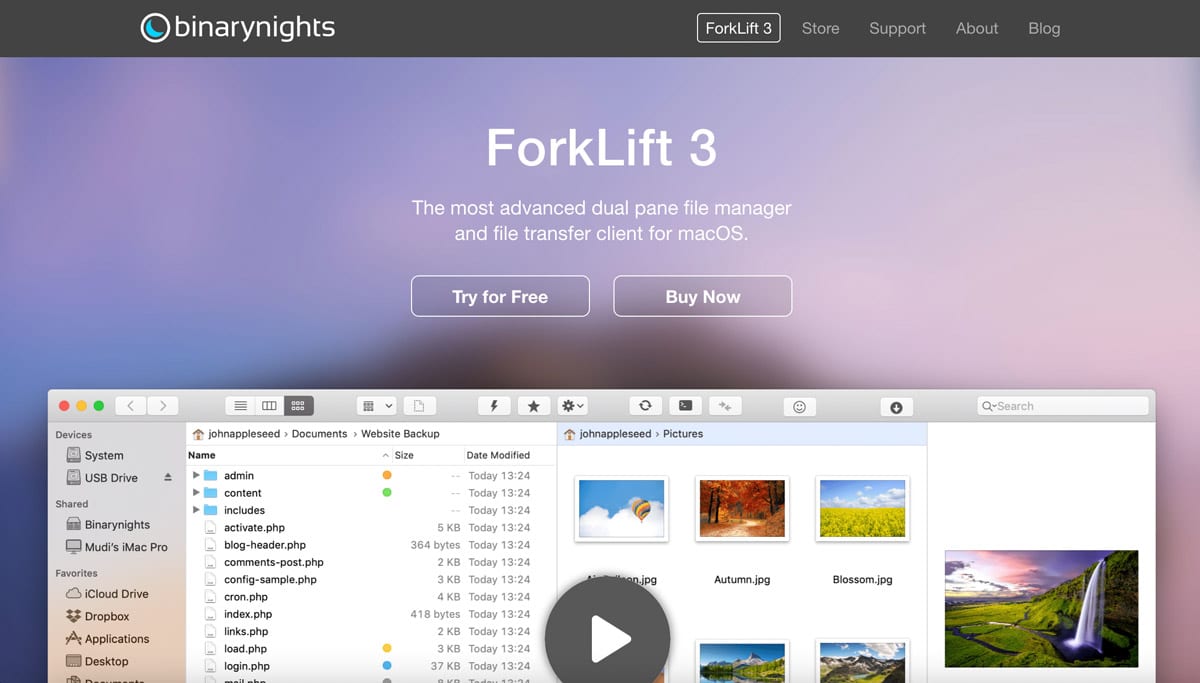
Task: Expand the content folder
Action: tap(196, 492)
